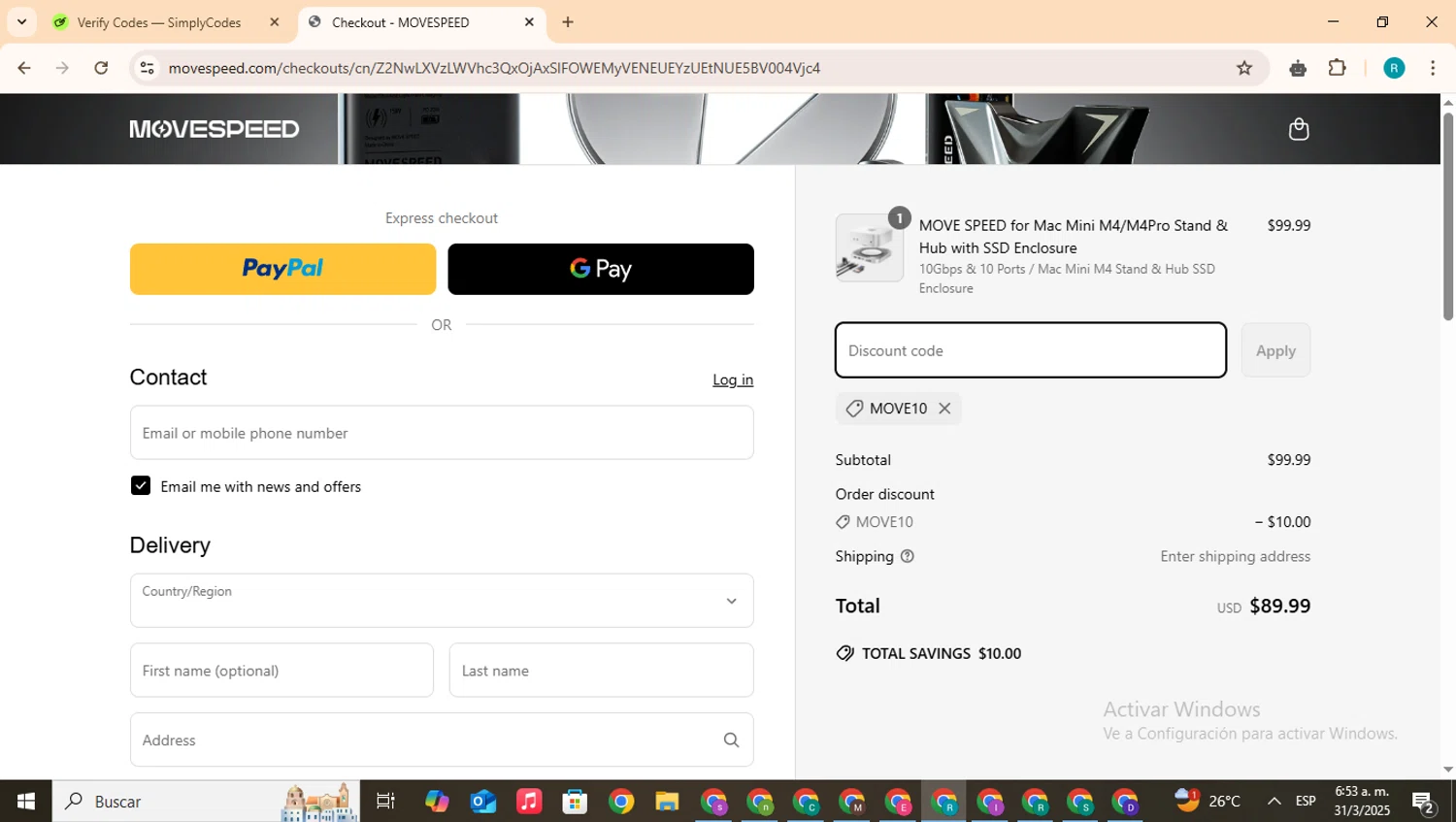Show hidden system tray icons
The height and width of the screenshot is (822, 1456).
point(1274,802)
